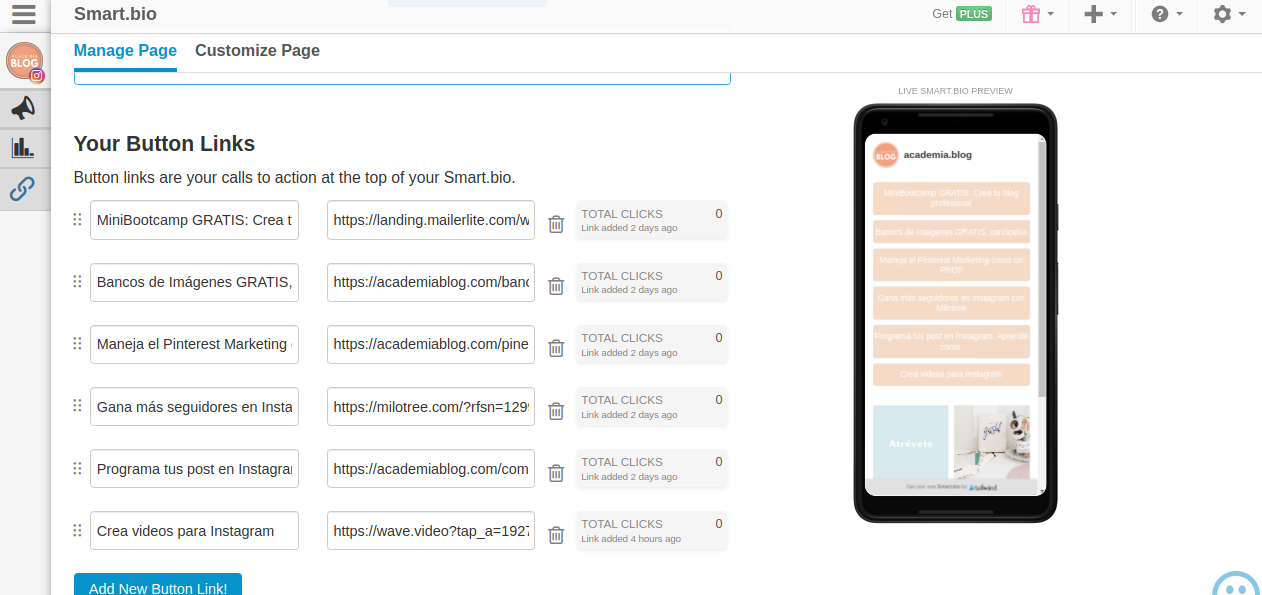The height and width of the screenshot is (595, 1262).
Task: Click the phone preview scrollbar
Action: click(x=1042, y=269)
